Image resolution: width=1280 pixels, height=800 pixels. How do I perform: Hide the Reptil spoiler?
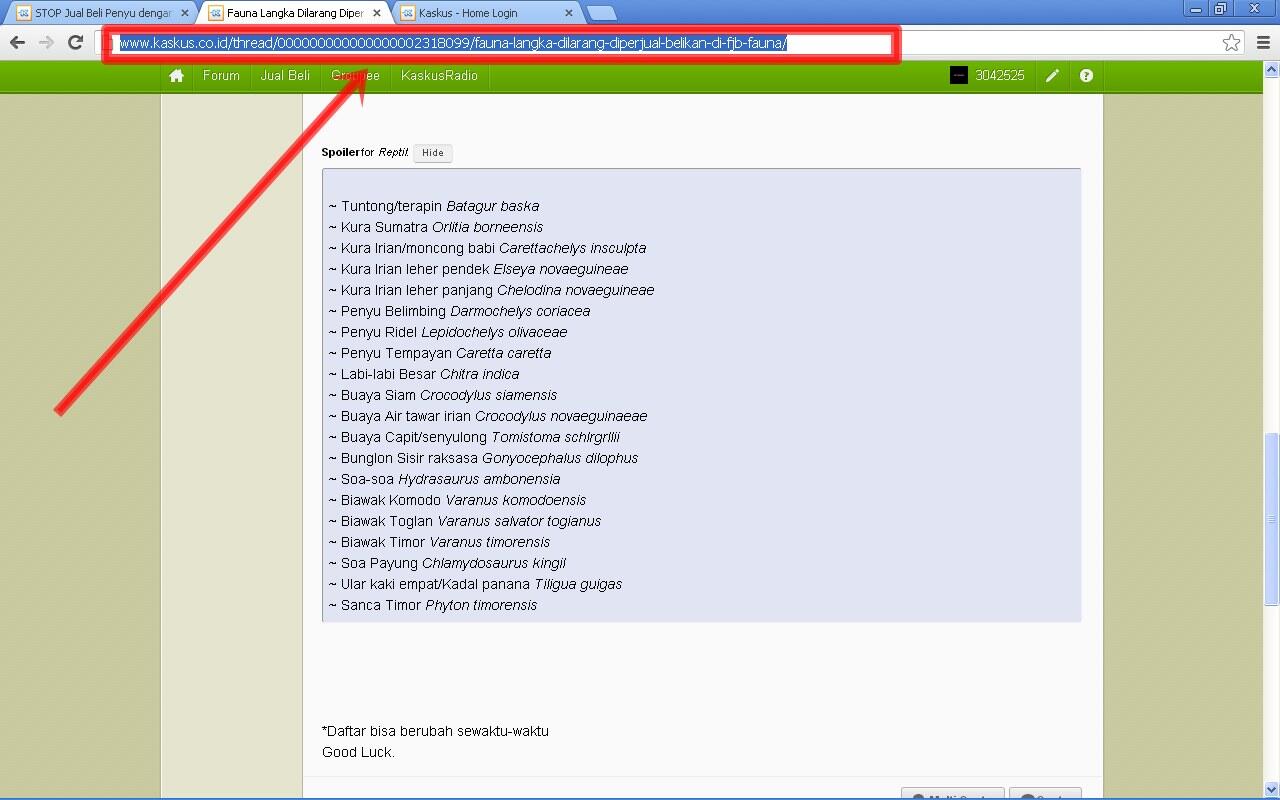pos(433,153)
